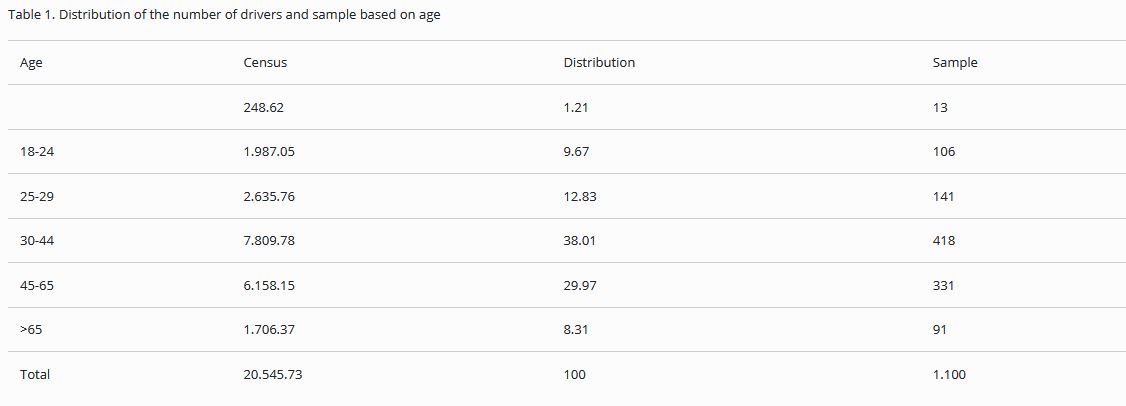Viewport: 1126px width, 406px height.
Task: Select the Age column header
Action: click(x=31, y=63)
